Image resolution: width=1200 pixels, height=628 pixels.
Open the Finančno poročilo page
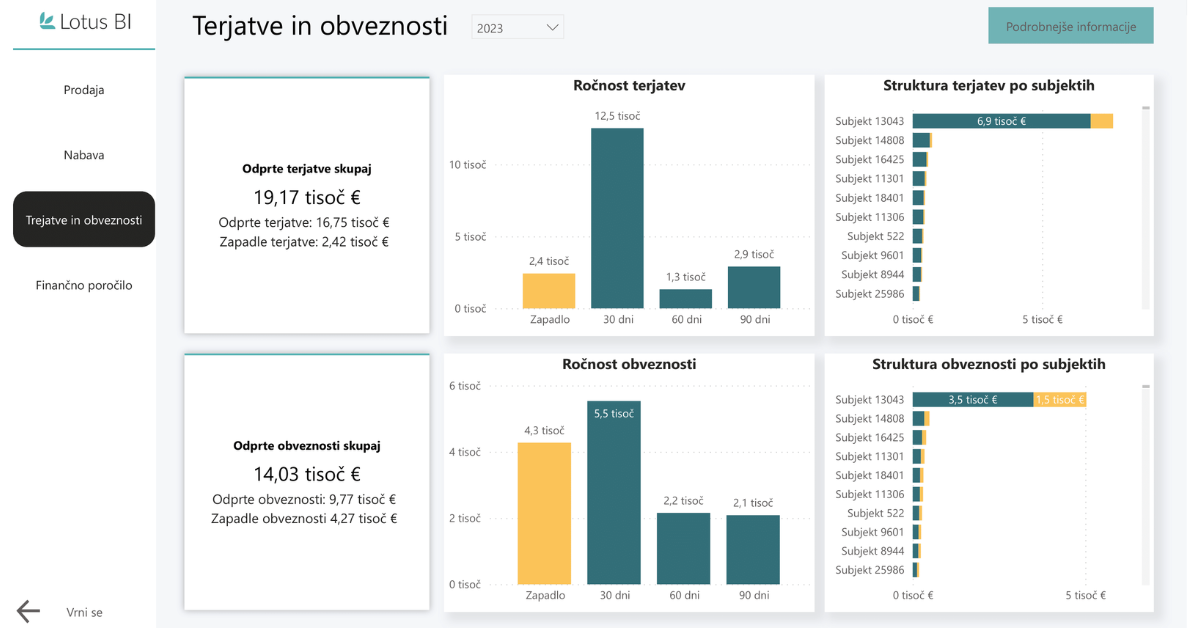84,285
